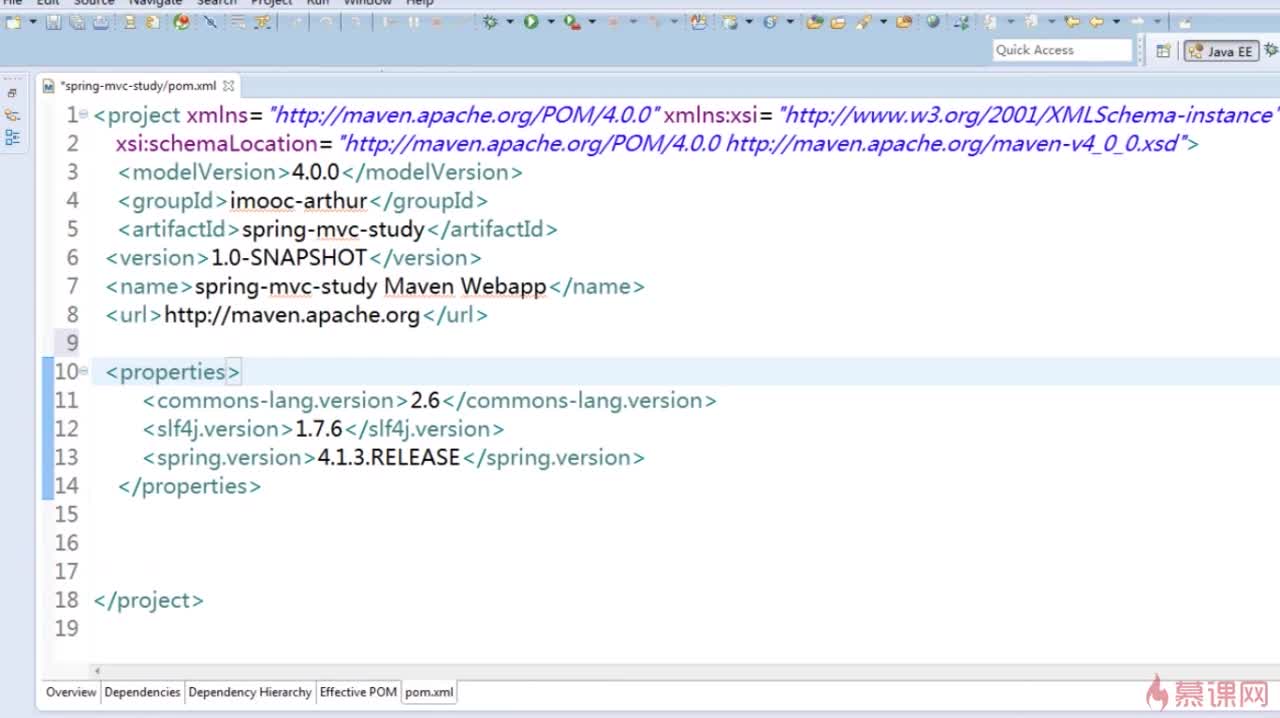Click the horizontal scrollbar left arrow
The height and width of the screenshot is (718, 1280).
(97, 671)
